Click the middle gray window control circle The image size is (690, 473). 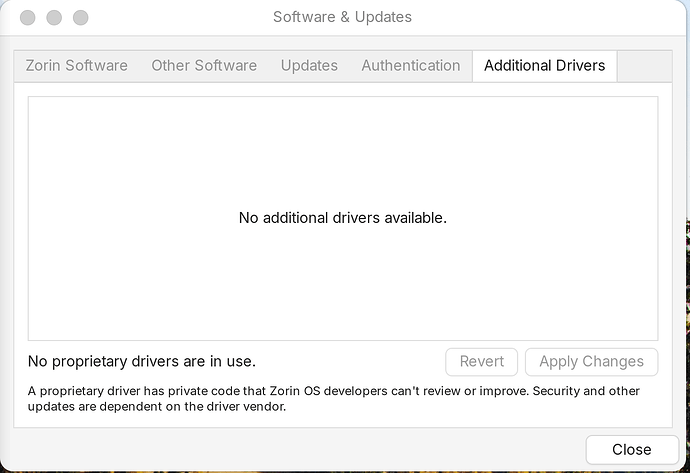(54, 18)
